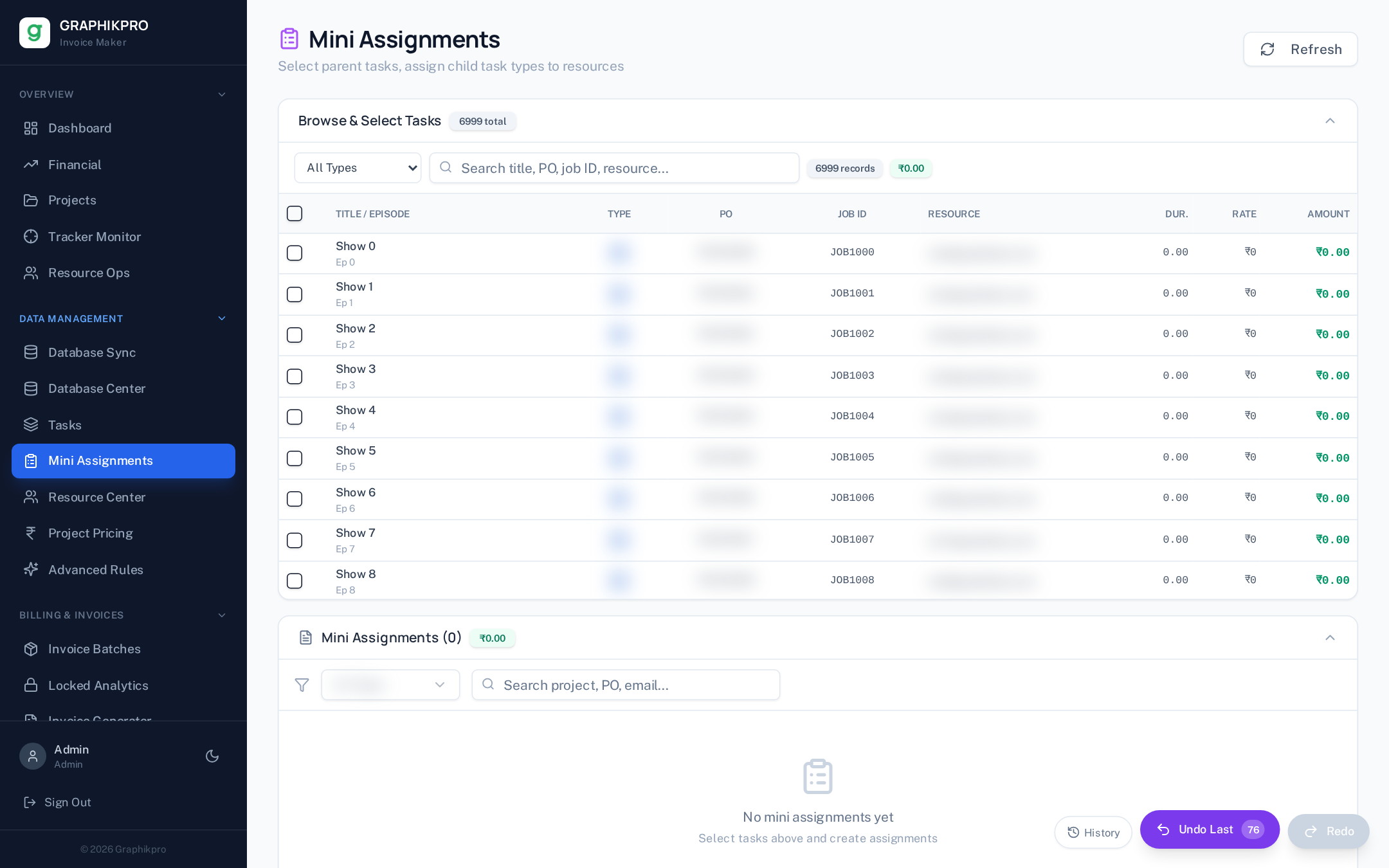Viewport: 1389px width, 868px height.
Task: Open Project Pricing in sidebar
Action: (x=123, y=533)
